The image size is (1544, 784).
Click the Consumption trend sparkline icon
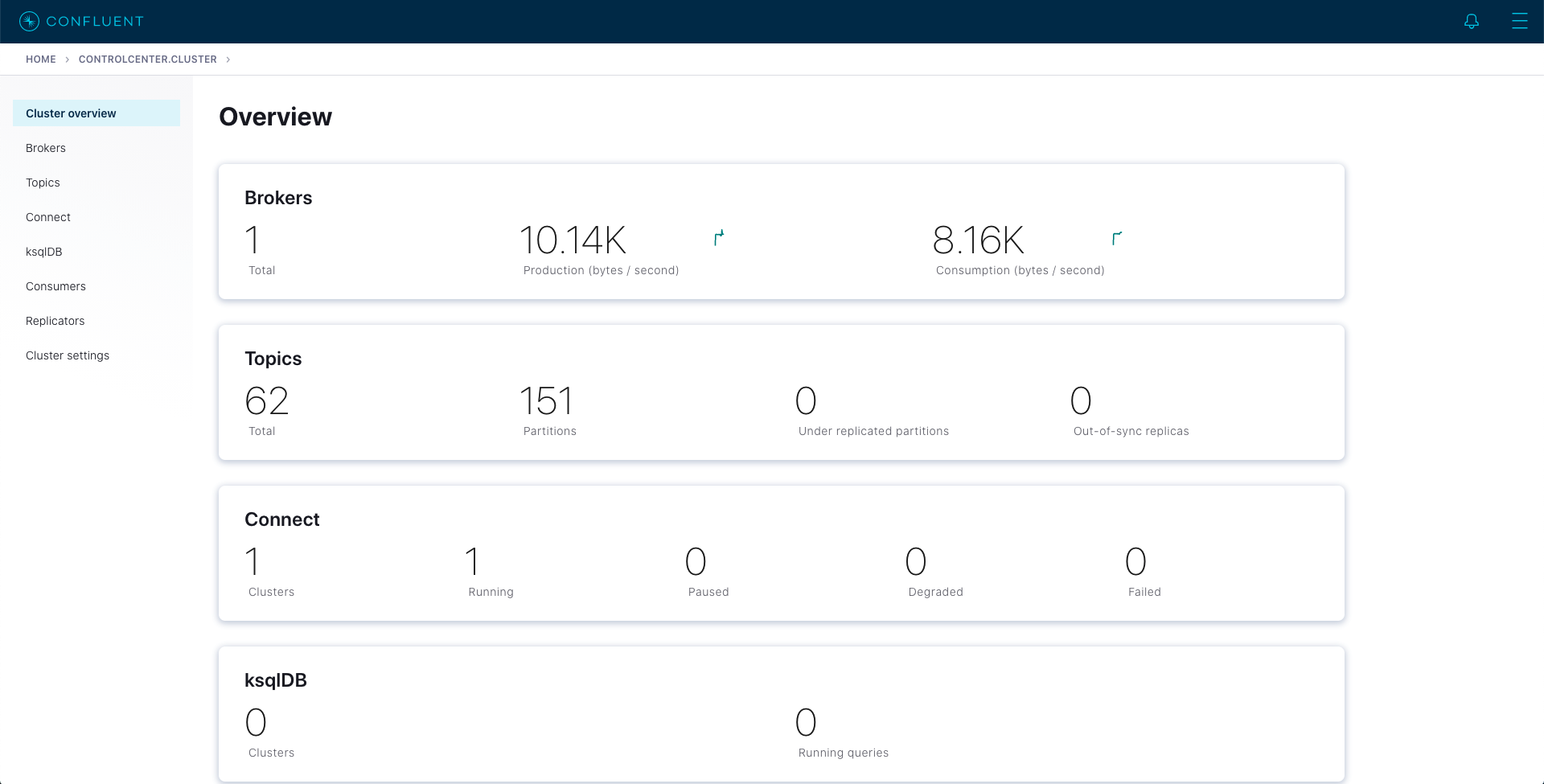(x=1117, y=238)
